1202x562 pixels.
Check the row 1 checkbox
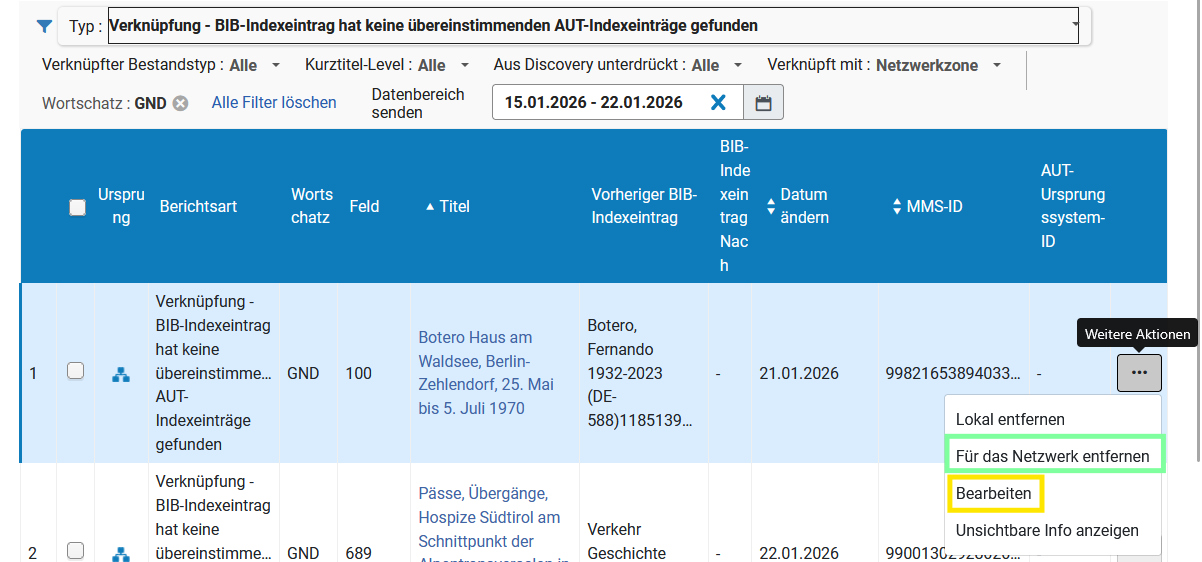coord(75,371)
